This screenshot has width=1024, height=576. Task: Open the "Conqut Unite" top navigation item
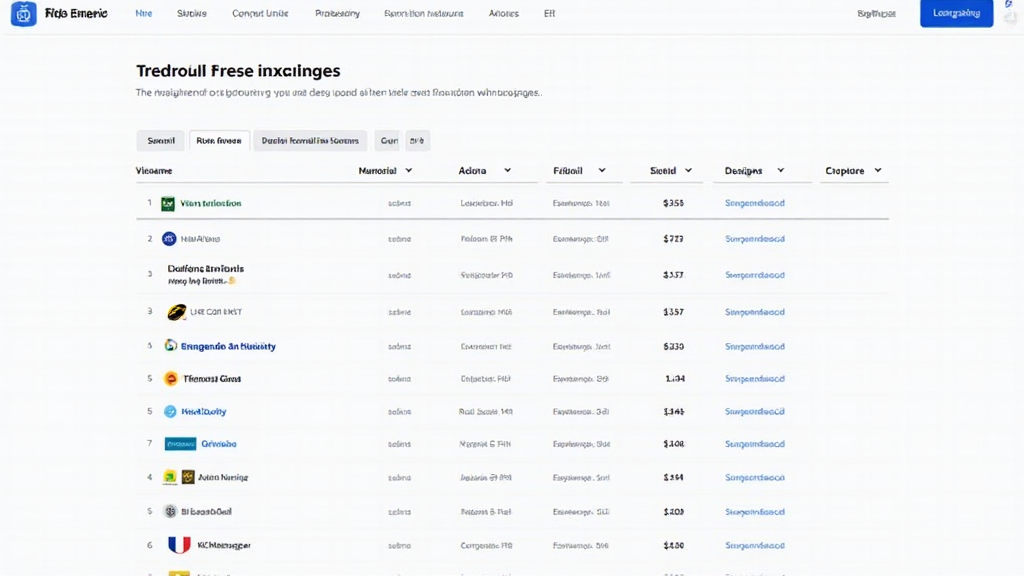[x=260, y=14]
